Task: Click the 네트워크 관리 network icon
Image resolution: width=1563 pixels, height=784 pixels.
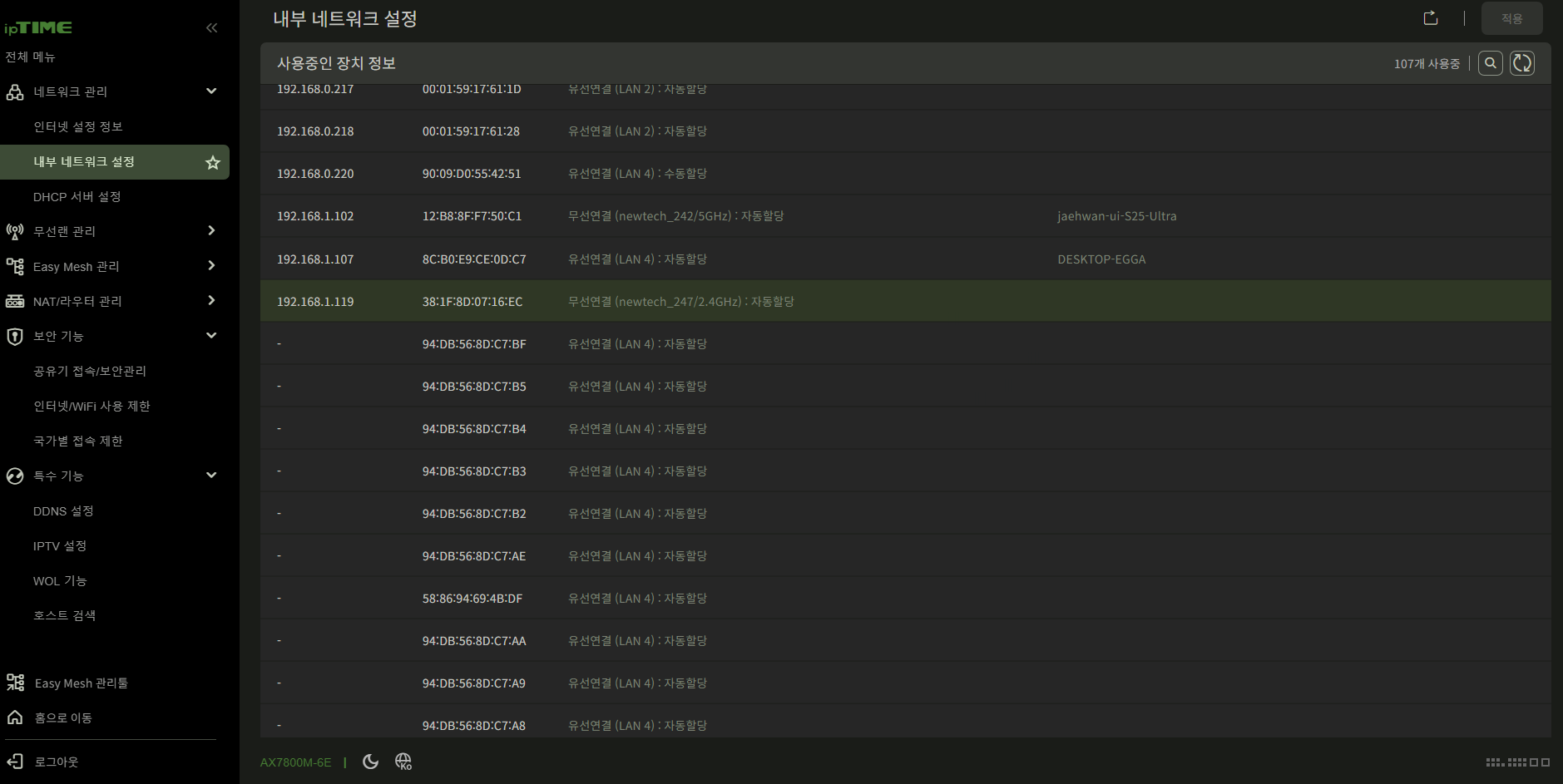Action: tap(15, 91)
